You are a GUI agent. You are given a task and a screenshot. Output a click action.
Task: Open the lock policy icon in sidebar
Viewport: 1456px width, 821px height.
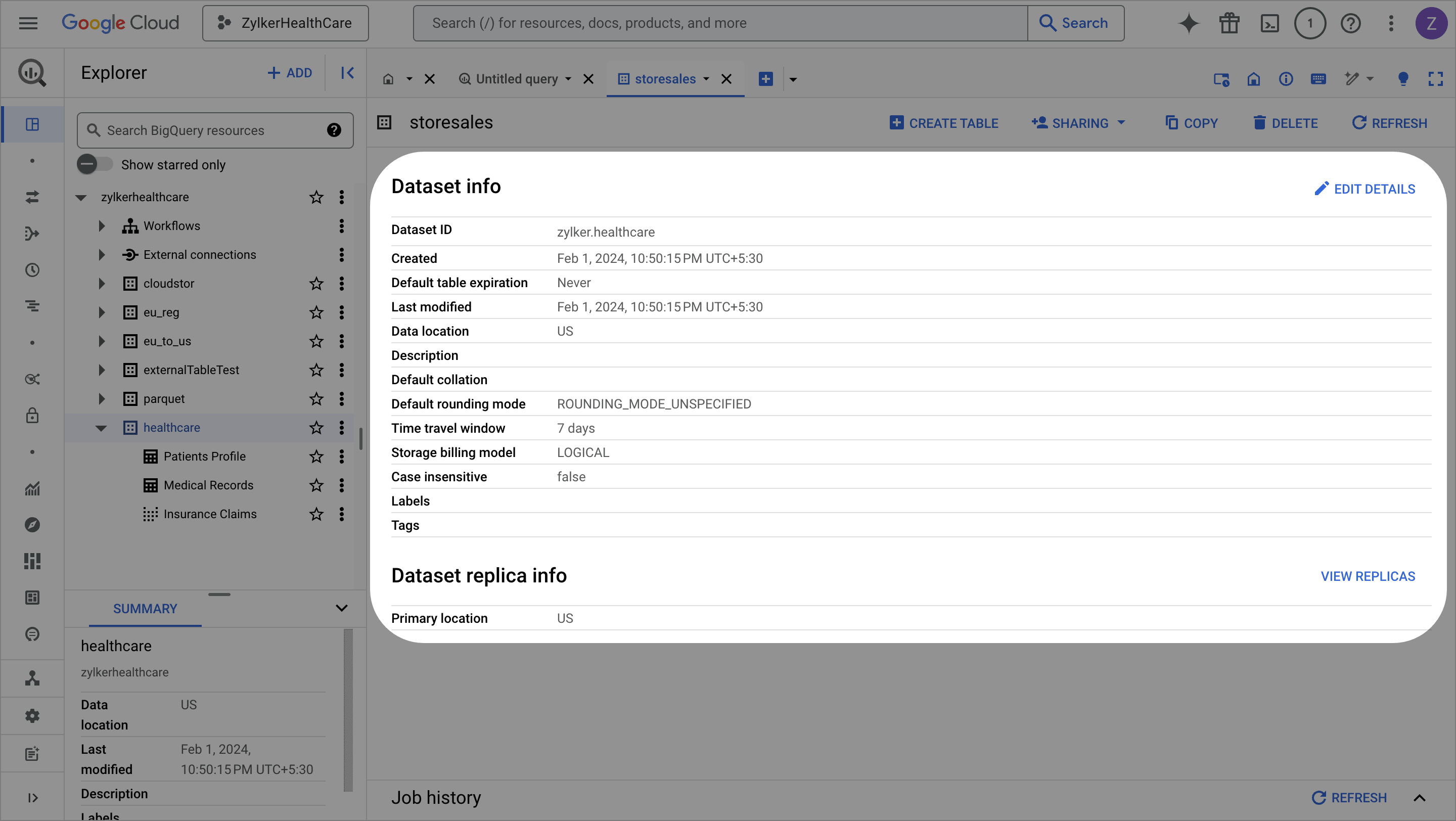(x=32, y=416)
